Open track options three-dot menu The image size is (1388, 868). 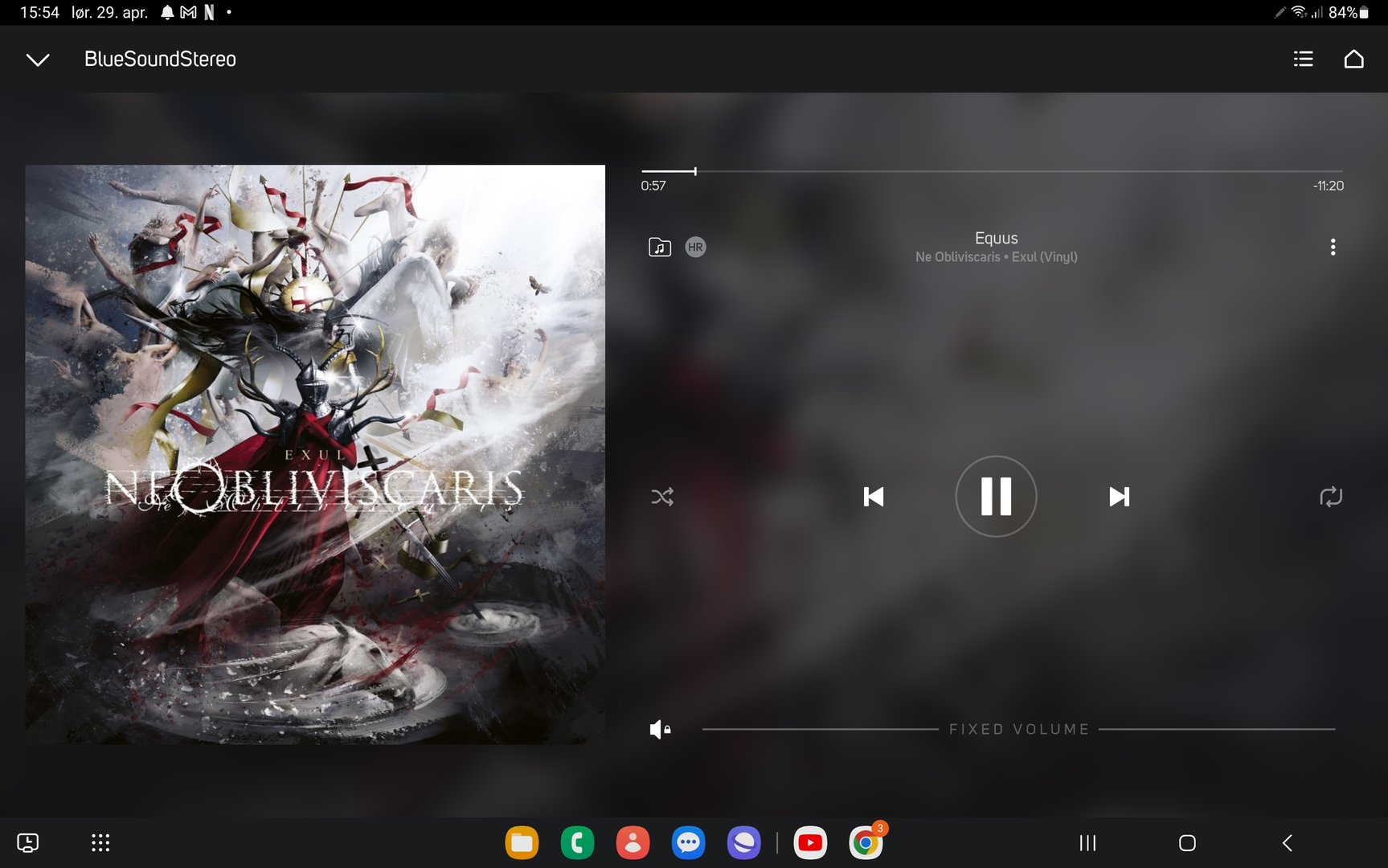point(1333,247)
